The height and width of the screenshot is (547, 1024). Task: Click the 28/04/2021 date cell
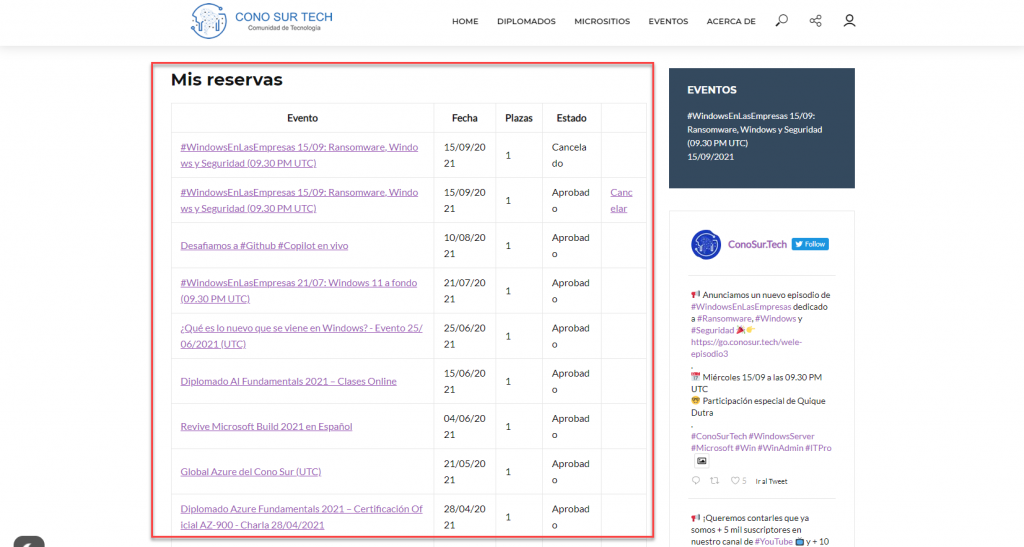coord(464,516)
